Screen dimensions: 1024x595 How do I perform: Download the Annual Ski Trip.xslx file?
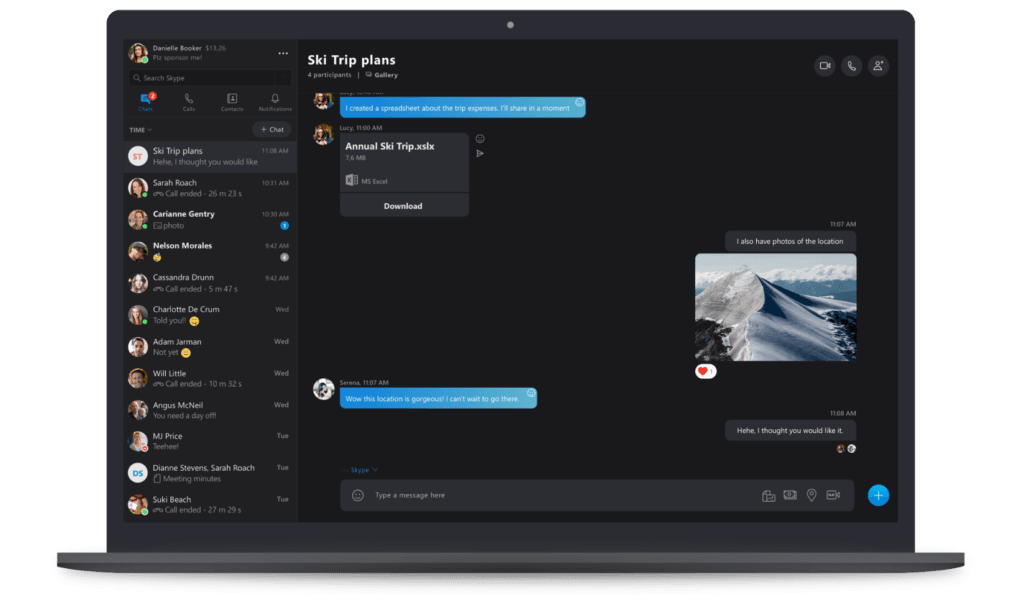(x=404, y=206)
